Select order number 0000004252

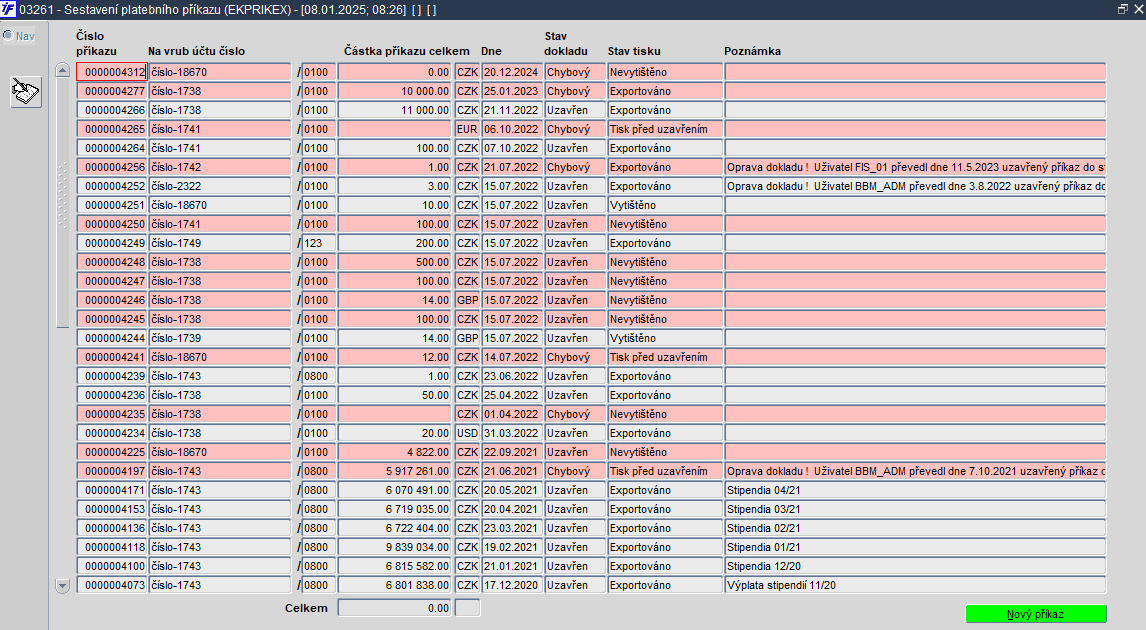click(x=112, y=186)
